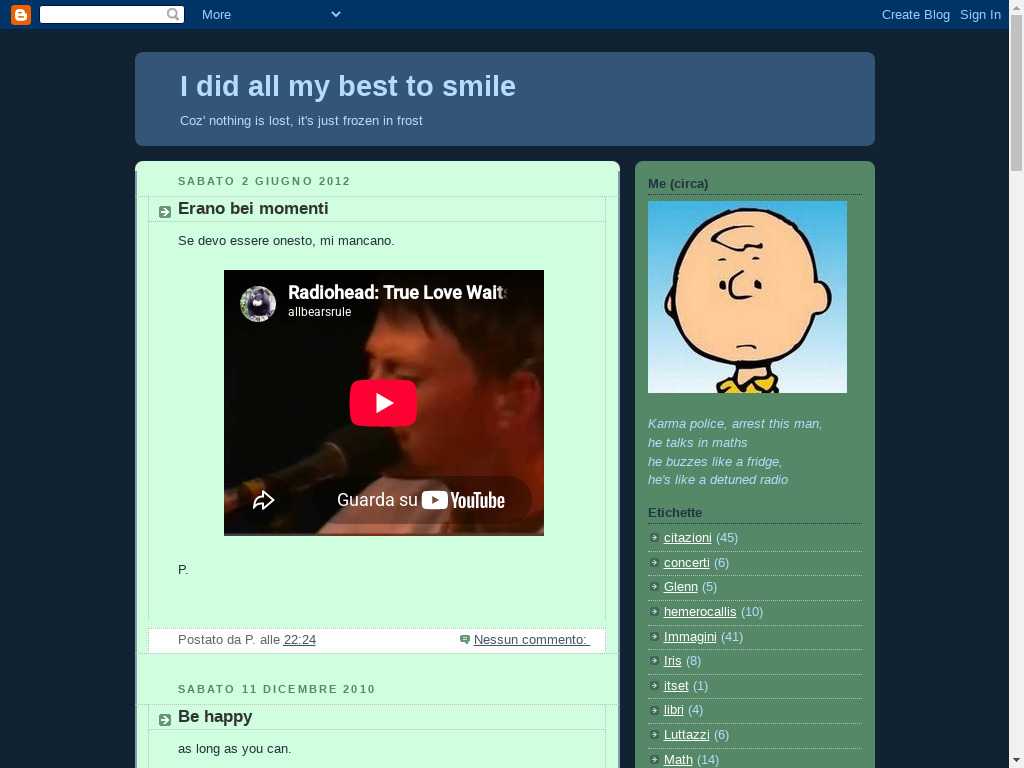The height and width of the screenshot is (768, 1024).
Task: Select the Iris label link
Action: 673,661
